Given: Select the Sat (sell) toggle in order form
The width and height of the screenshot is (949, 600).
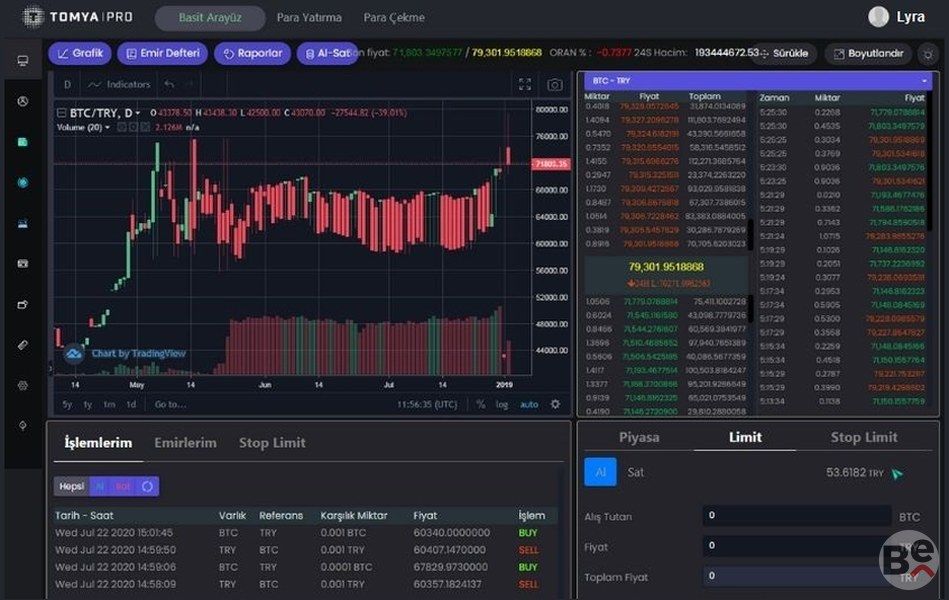Looking at the screenshot, I should tap(635, 472).
